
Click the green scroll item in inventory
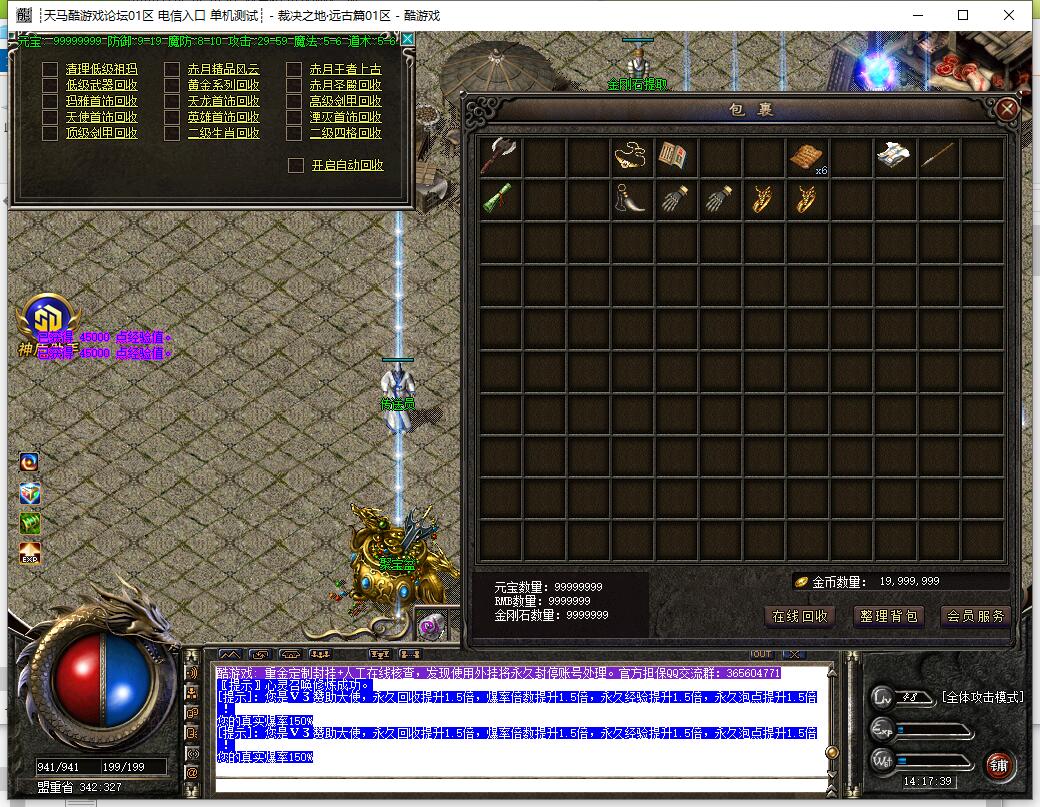[500, 200]
